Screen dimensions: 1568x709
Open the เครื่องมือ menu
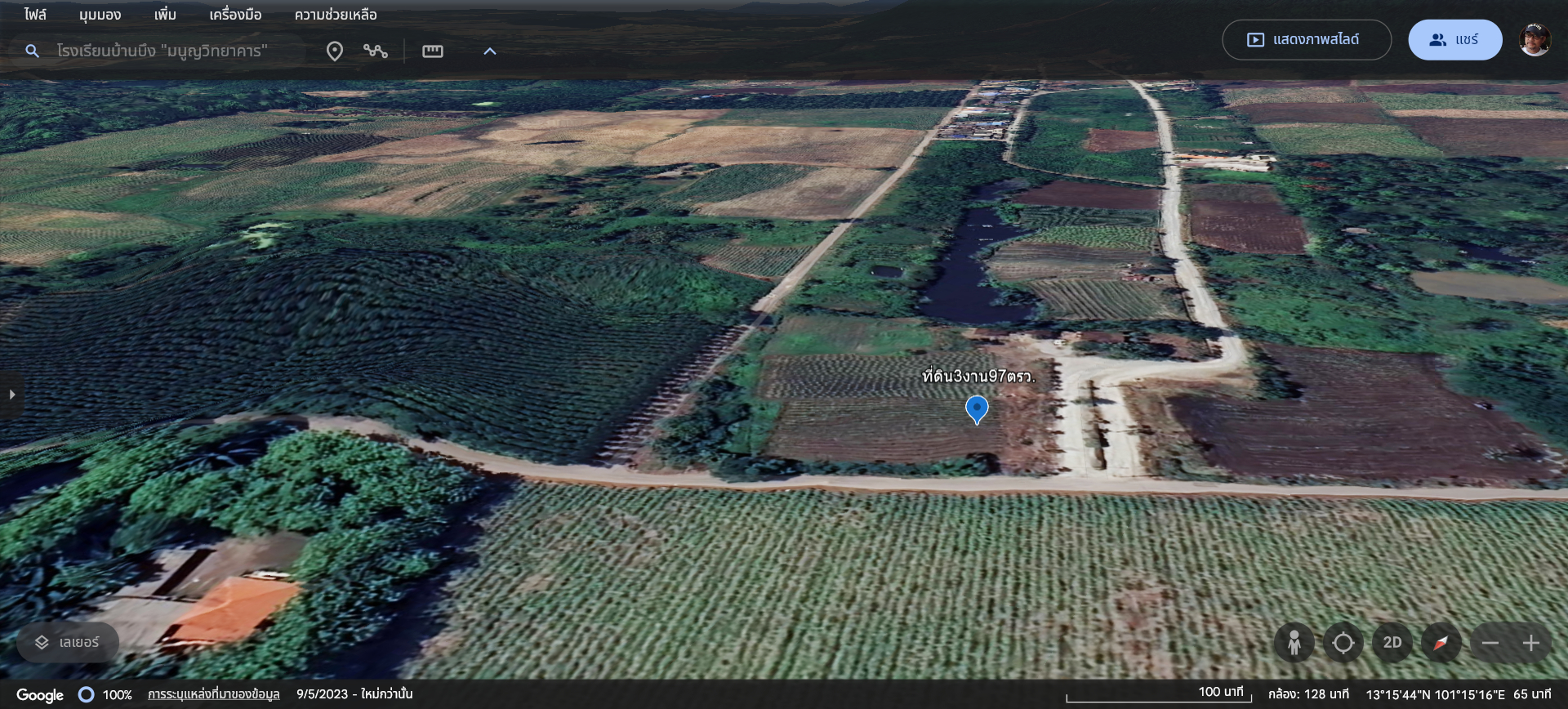click(x=235, y=15)
